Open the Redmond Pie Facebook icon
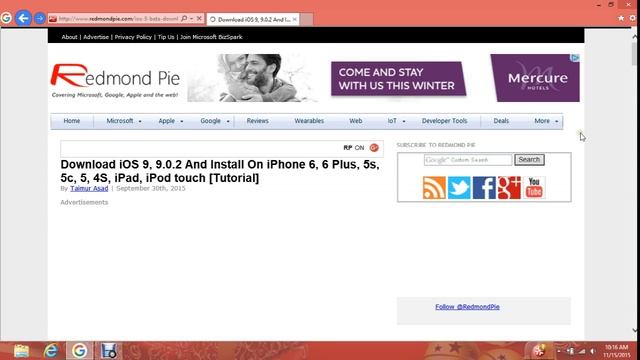Screen dimensions: 640x360 (484, 188)
